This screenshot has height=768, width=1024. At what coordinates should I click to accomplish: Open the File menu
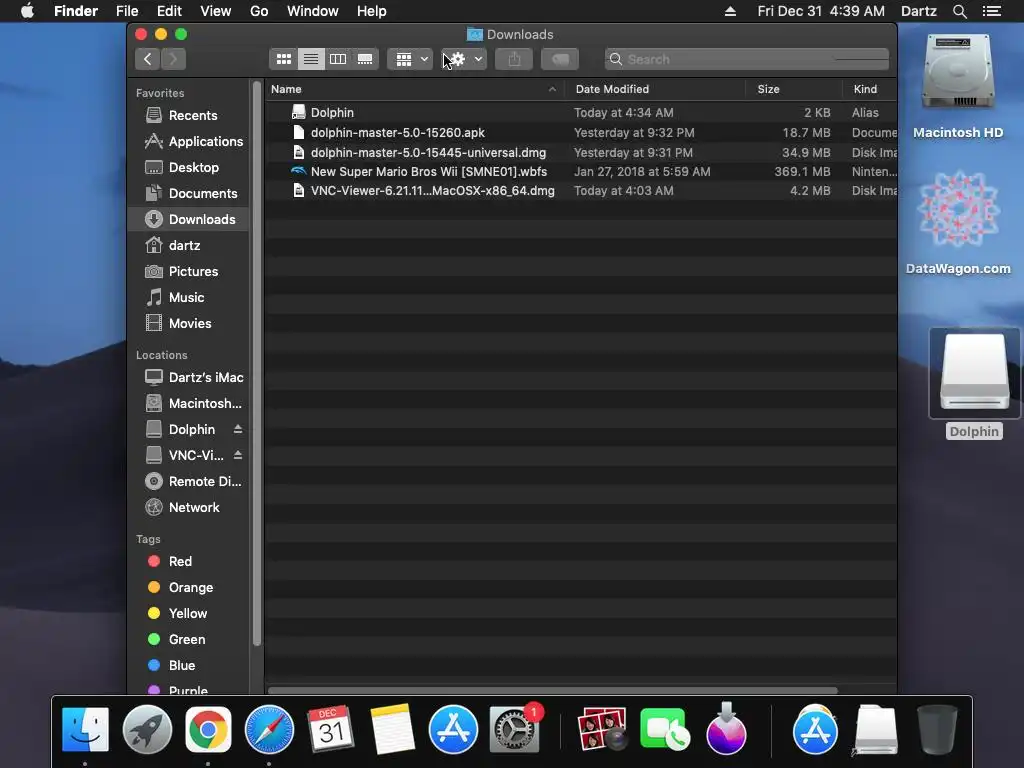pyautogui.click(x=127, y=11)
